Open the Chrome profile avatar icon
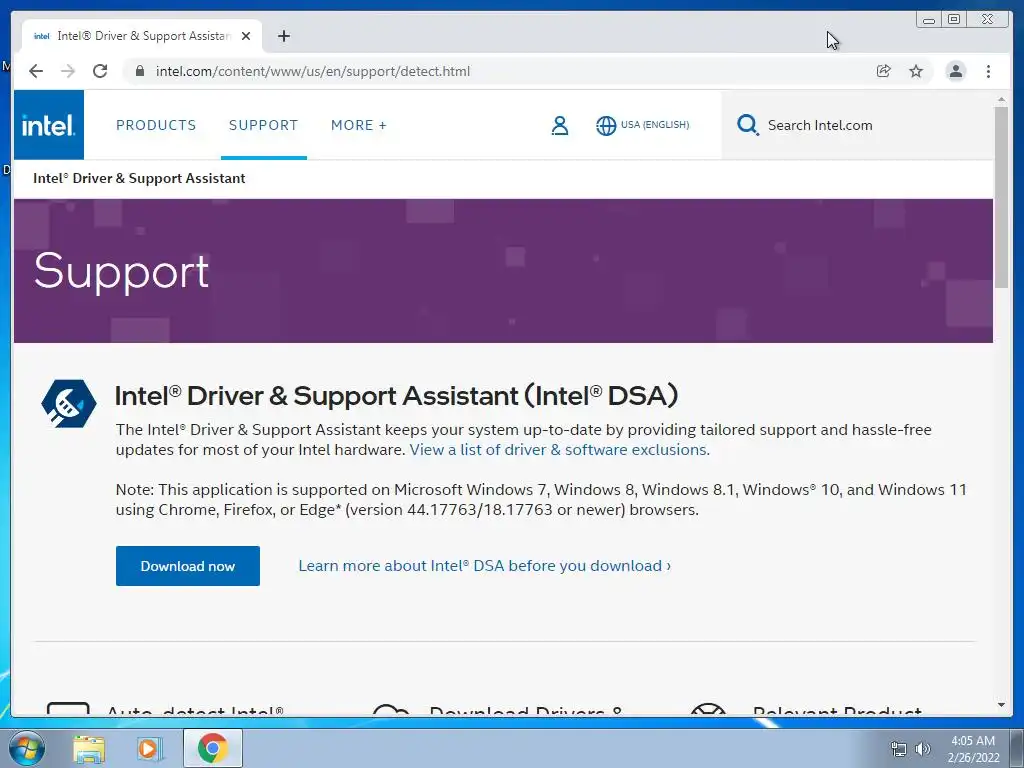This screenshot has height=768, width=1024. (955, 71)
